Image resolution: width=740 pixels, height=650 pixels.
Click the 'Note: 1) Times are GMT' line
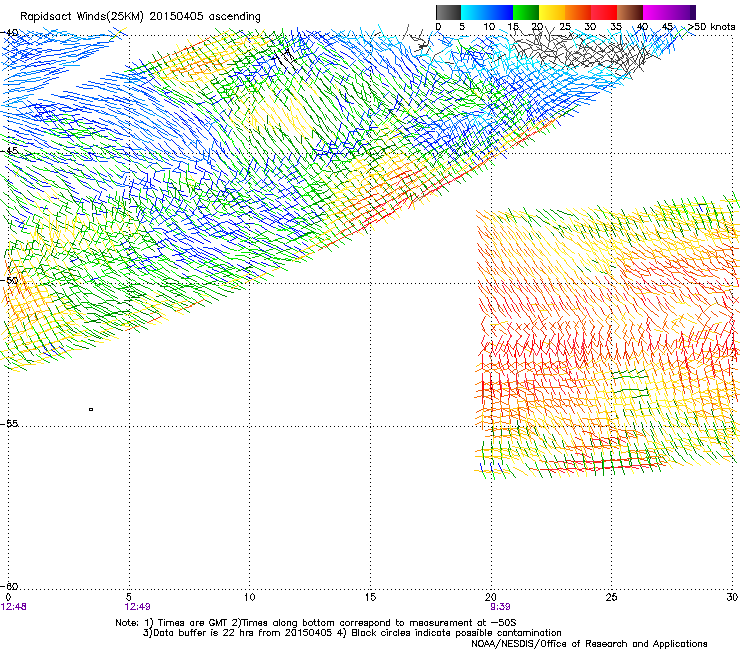[x=316, y=623]
